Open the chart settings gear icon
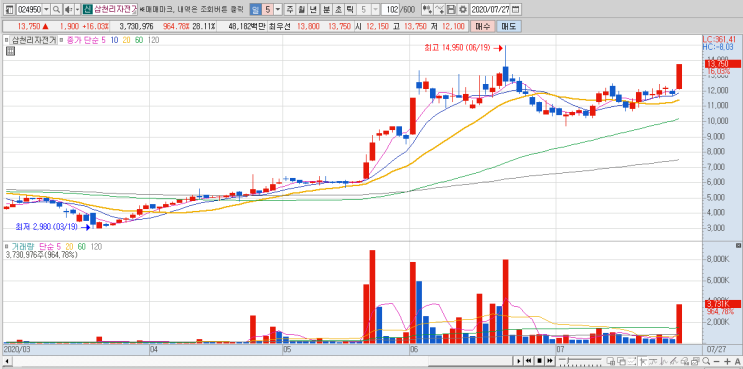Screen dimensions: 743x369 pos(462,9)
